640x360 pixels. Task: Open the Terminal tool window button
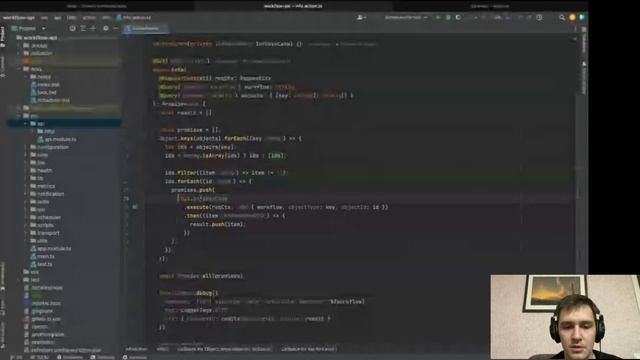coord(102,357)
